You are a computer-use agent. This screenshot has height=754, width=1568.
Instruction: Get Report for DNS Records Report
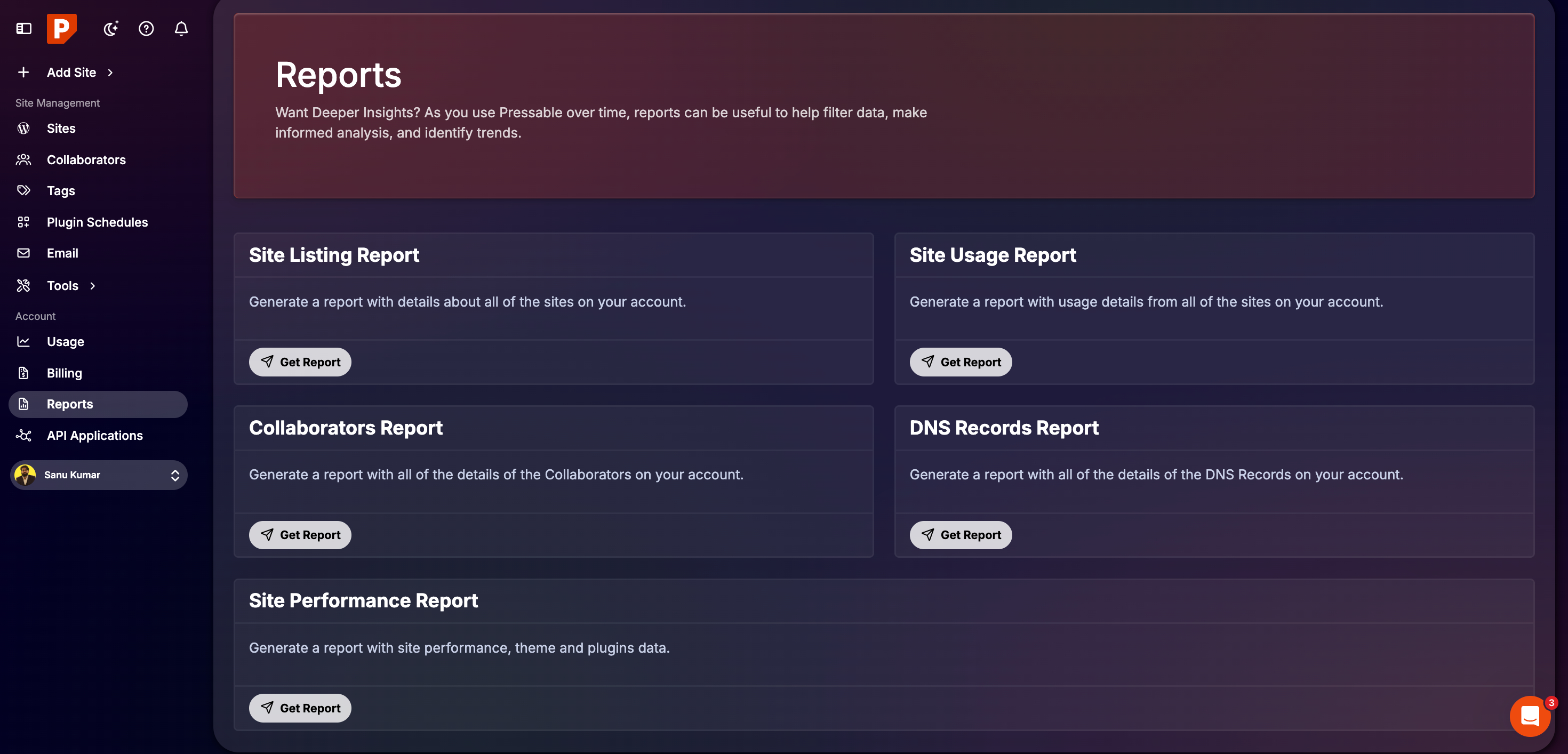(x=961, y=534)
